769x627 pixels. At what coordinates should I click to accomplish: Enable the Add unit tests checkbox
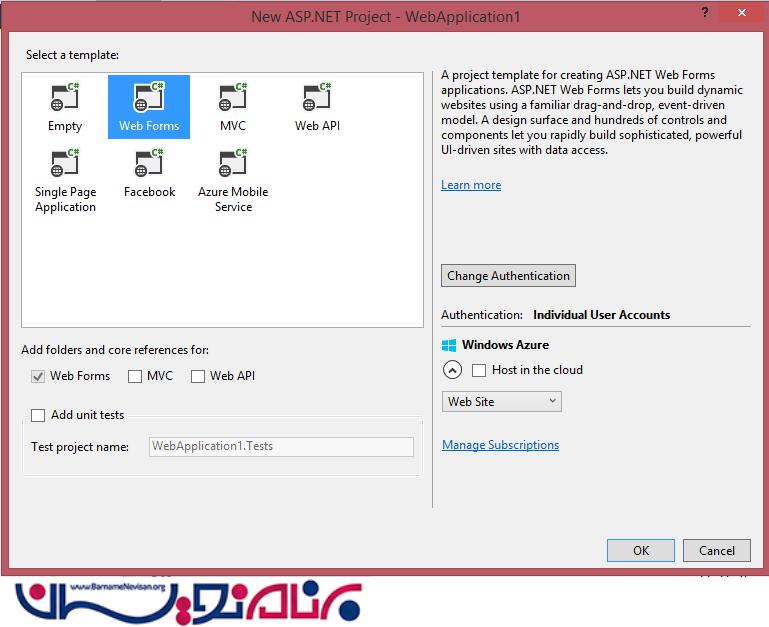coord(38,415)
